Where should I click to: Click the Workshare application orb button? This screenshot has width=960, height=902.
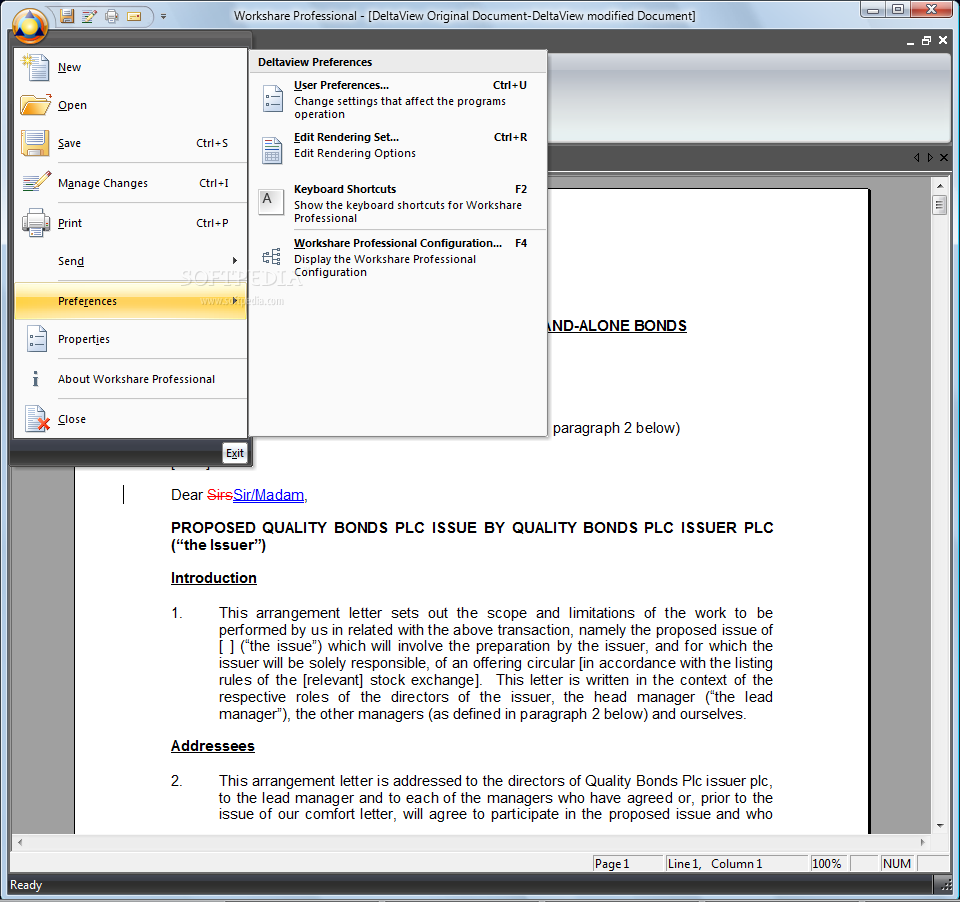point(29,25)
